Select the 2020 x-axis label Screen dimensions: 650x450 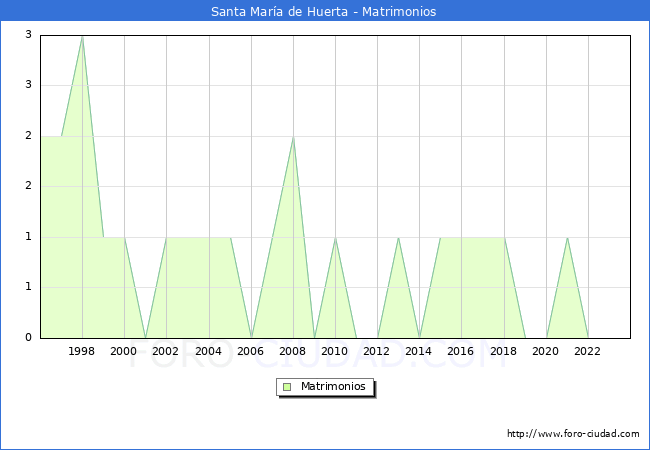(x=546, y=351)
